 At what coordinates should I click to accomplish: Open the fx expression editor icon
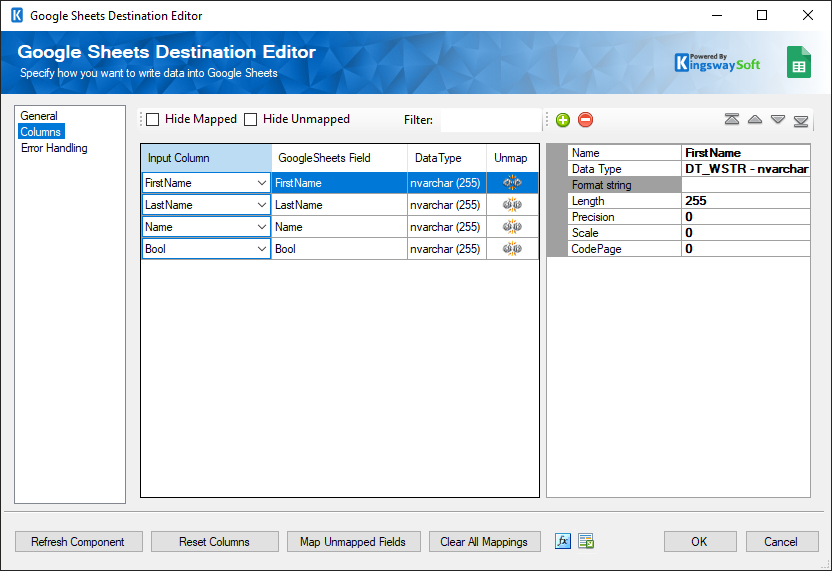(x=563, y=541)
